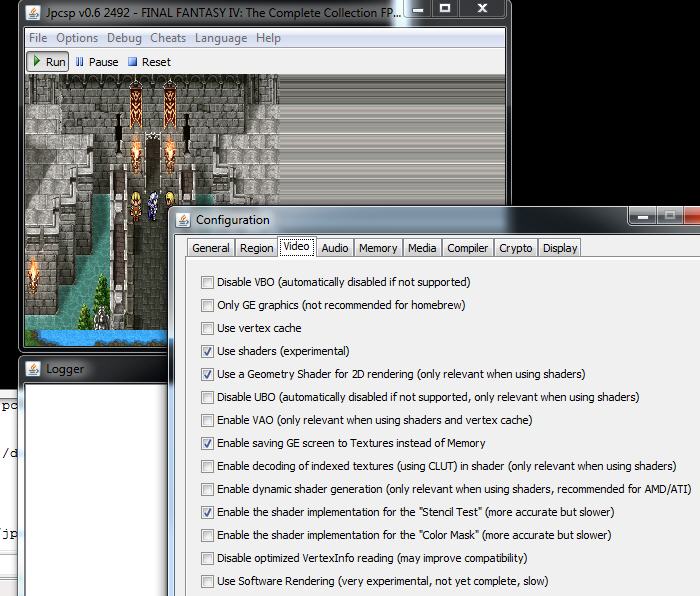Select the Compiler tab
Image resolution: width=700 pixels, height=596 pixels.
[x=468, y=248]
